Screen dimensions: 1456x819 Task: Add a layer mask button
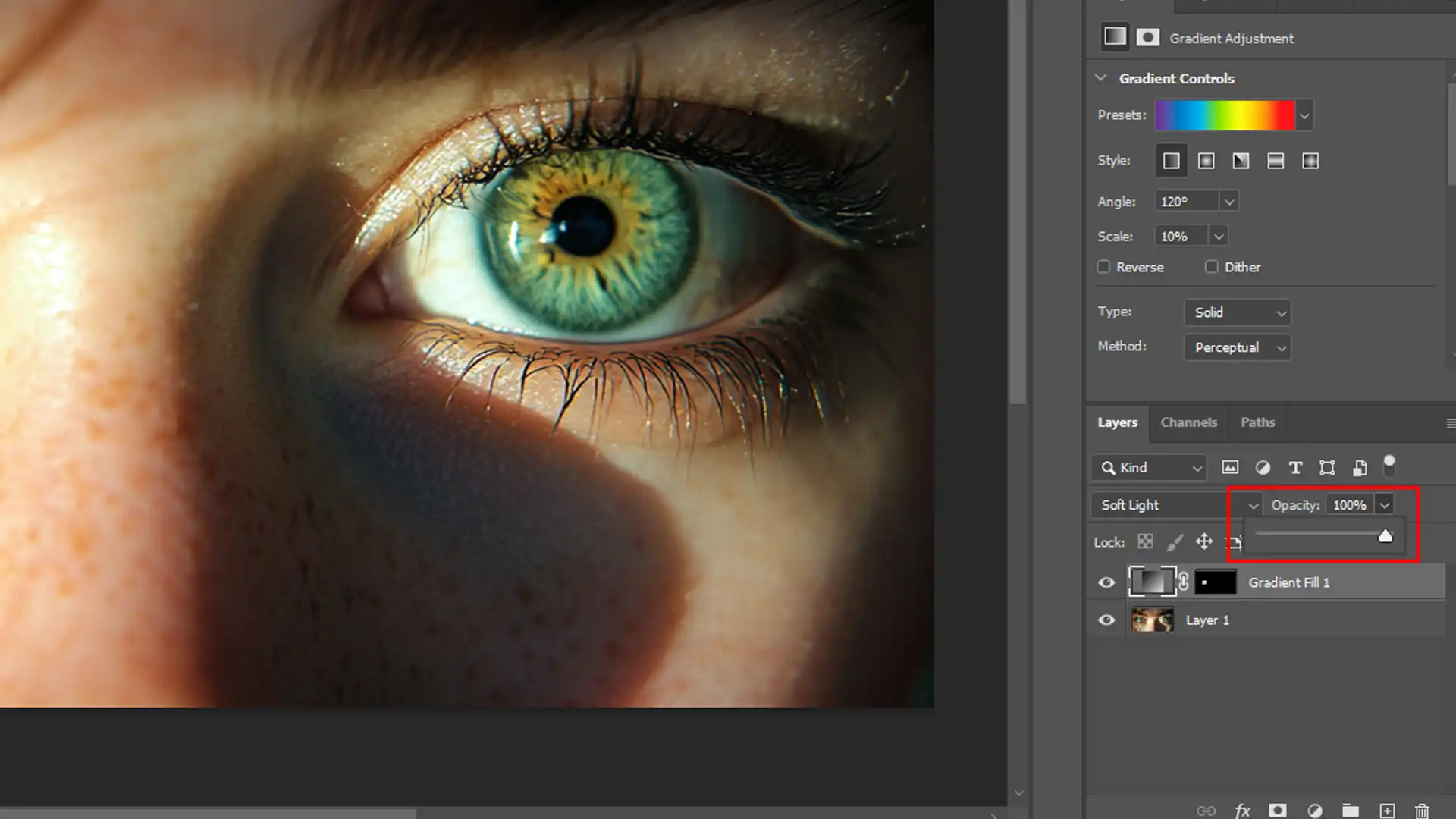click(x=1278, y=811)
